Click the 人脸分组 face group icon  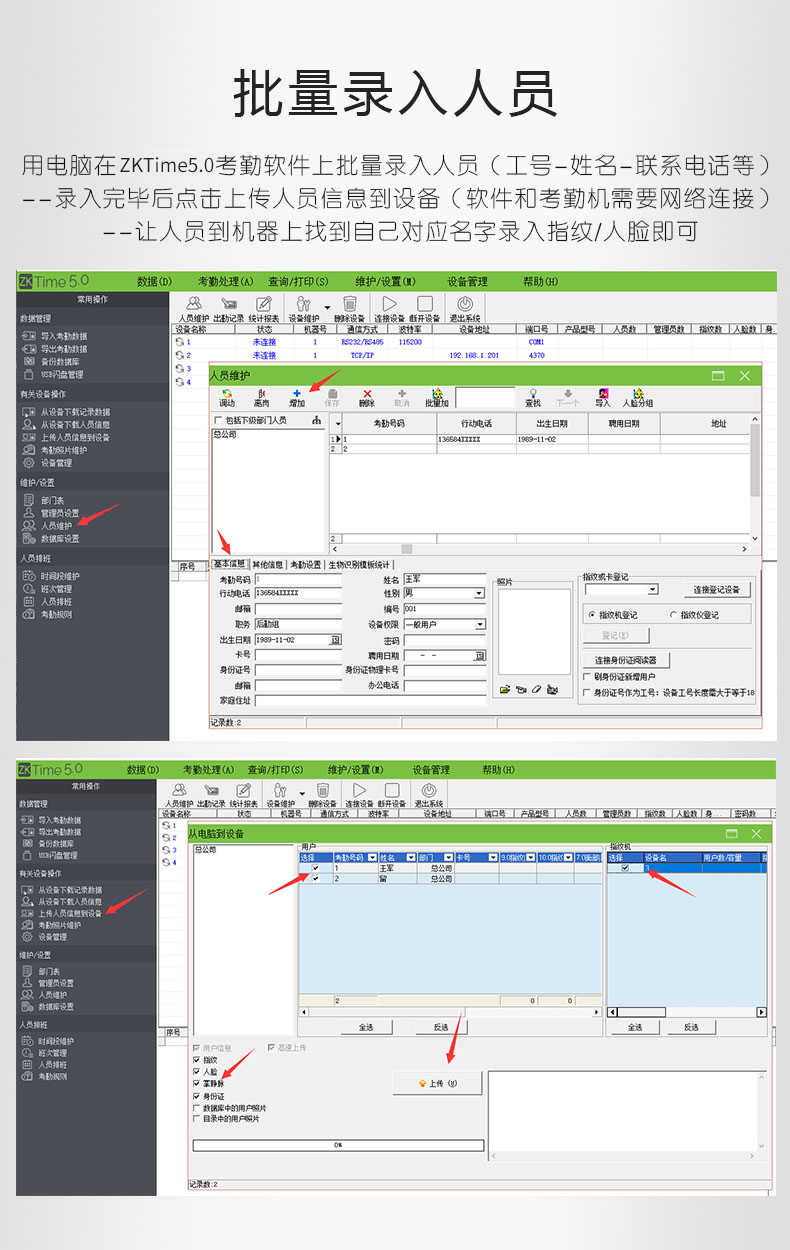tap(637, 394)
